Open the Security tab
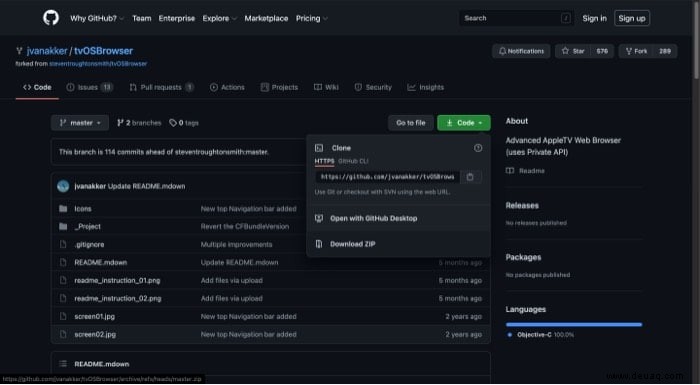Viewport: 700px width, 385px height. (373, 87)
